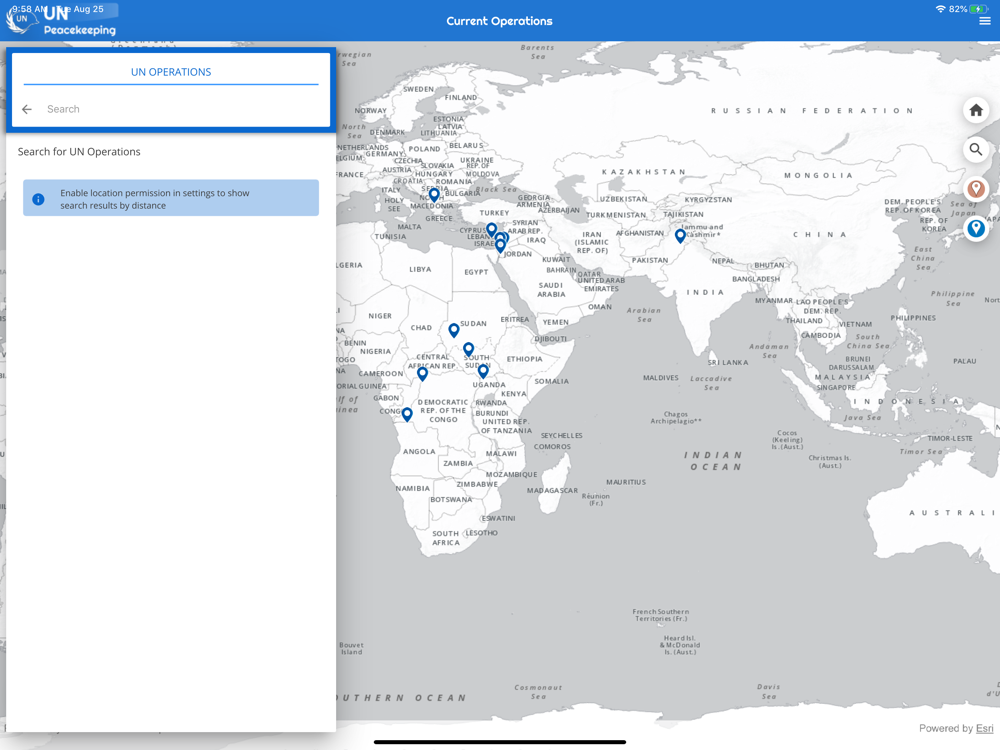The width and height of the screenshot is (1000, 750).
Task: Choose the marker in Central African Republic
Action: [x=422, y=374]
